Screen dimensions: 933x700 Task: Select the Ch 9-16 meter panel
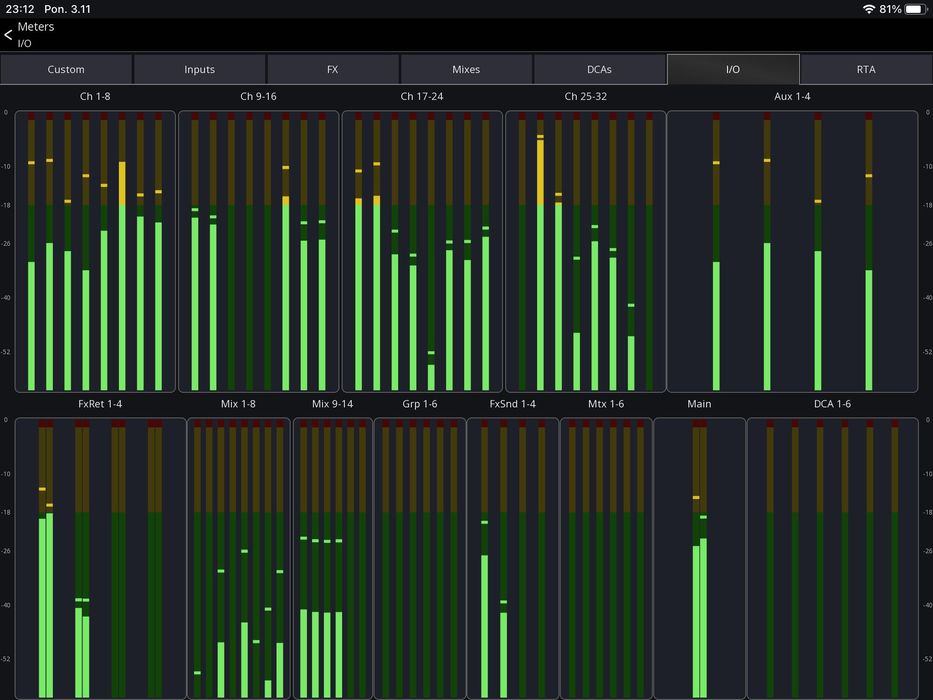(259, 251)
